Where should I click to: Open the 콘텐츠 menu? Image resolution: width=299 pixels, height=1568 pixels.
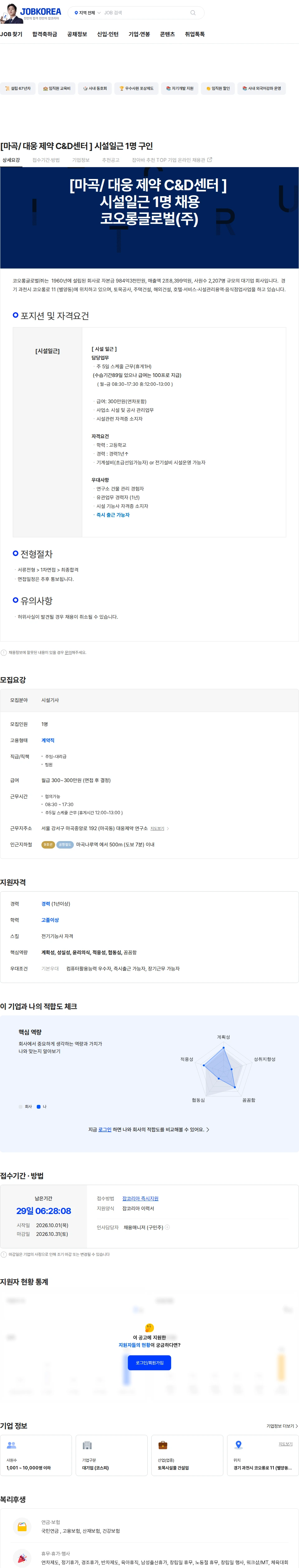(167, 34)
